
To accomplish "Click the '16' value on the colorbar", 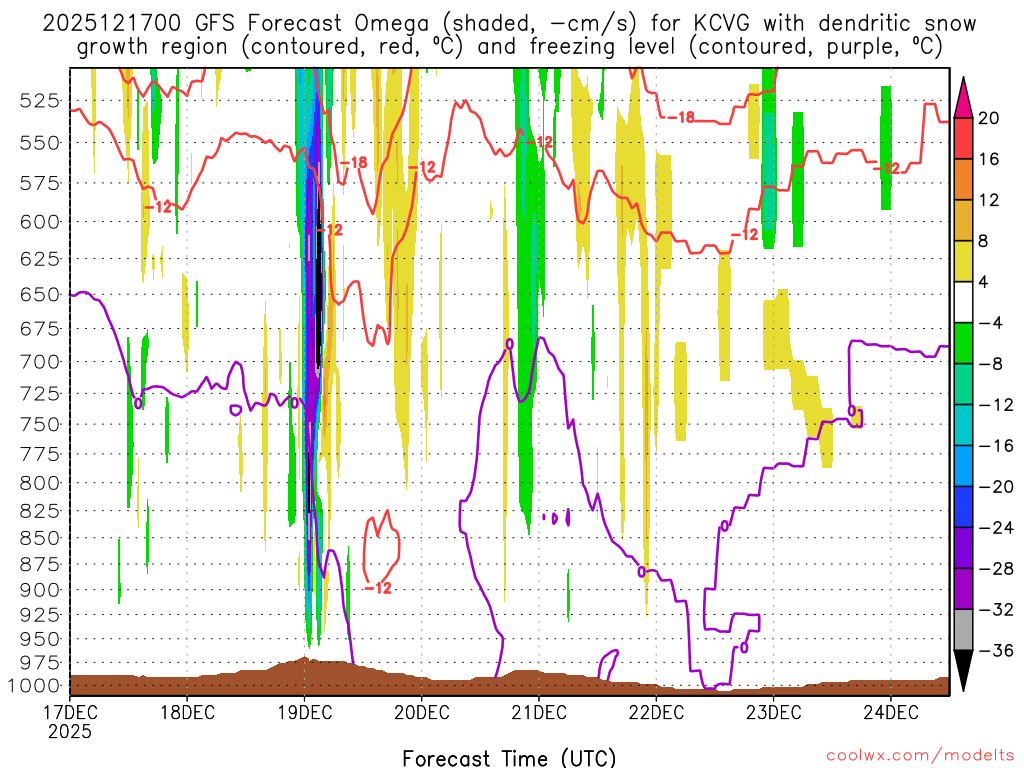I will coord(989,159).
